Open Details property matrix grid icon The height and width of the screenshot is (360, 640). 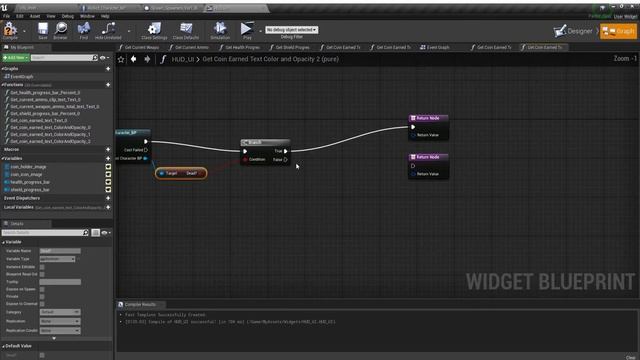pos(95,233)
